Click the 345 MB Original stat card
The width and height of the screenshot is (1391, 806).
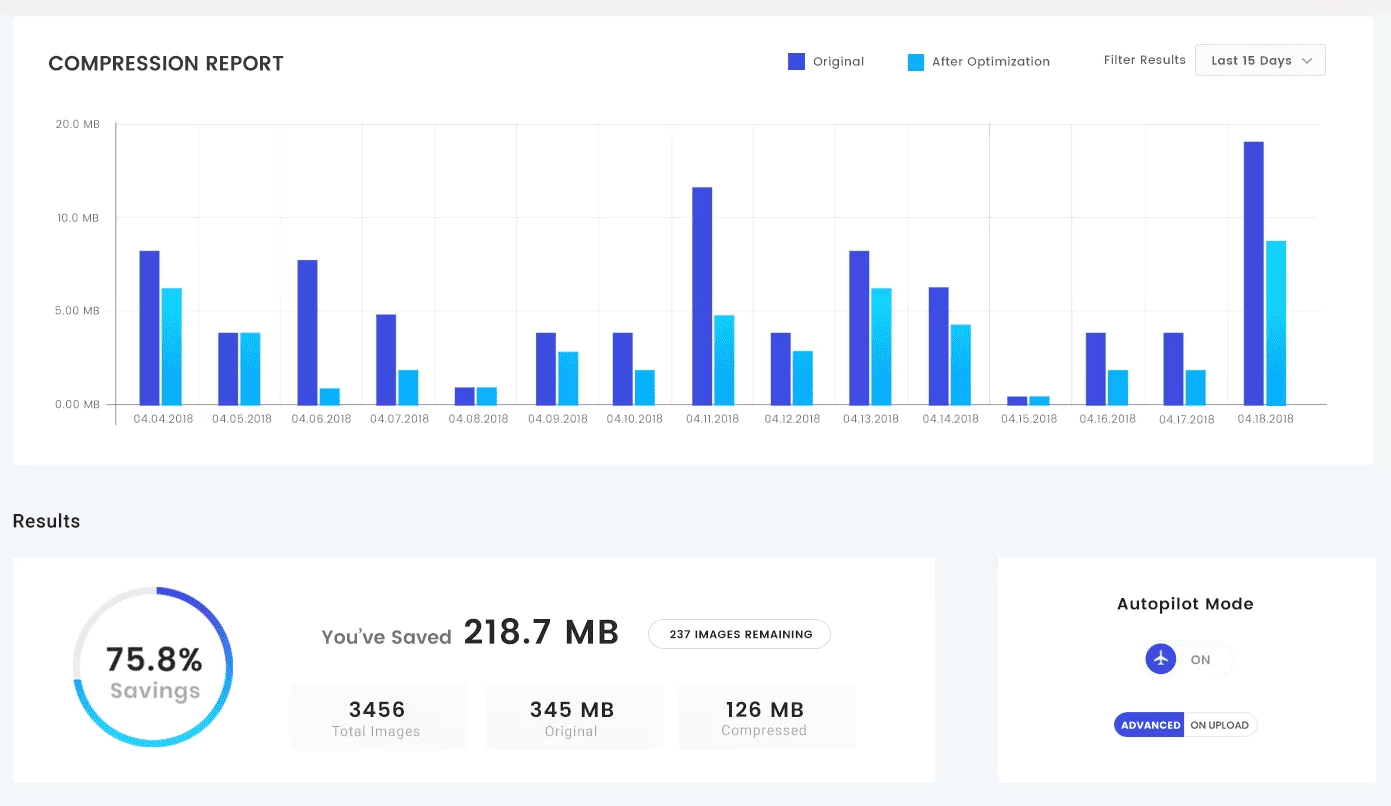pyautogui.click(x=572, y=718)
